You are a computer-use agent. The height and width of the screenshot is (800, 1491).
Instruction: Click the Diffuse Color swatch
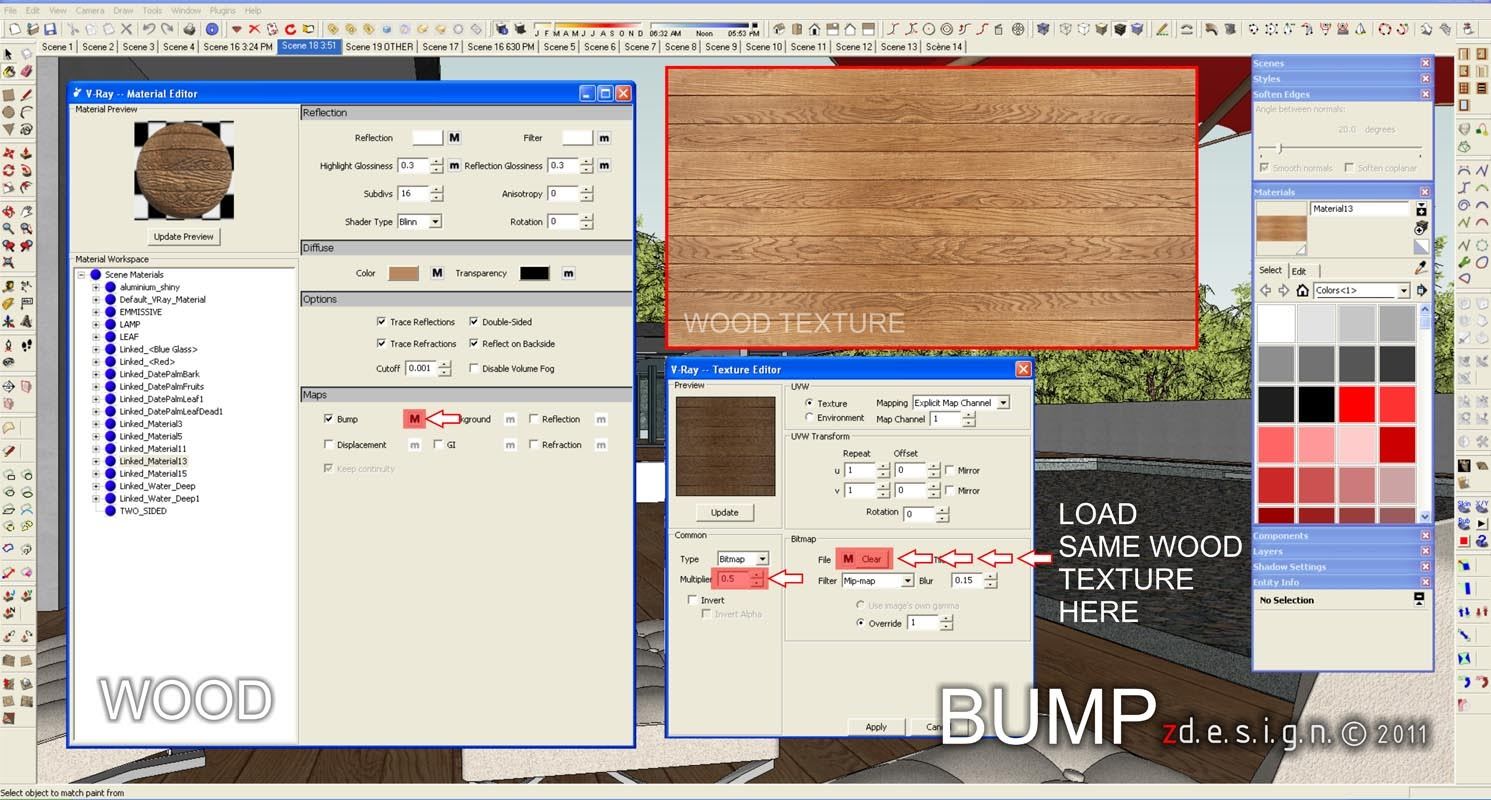403,273
